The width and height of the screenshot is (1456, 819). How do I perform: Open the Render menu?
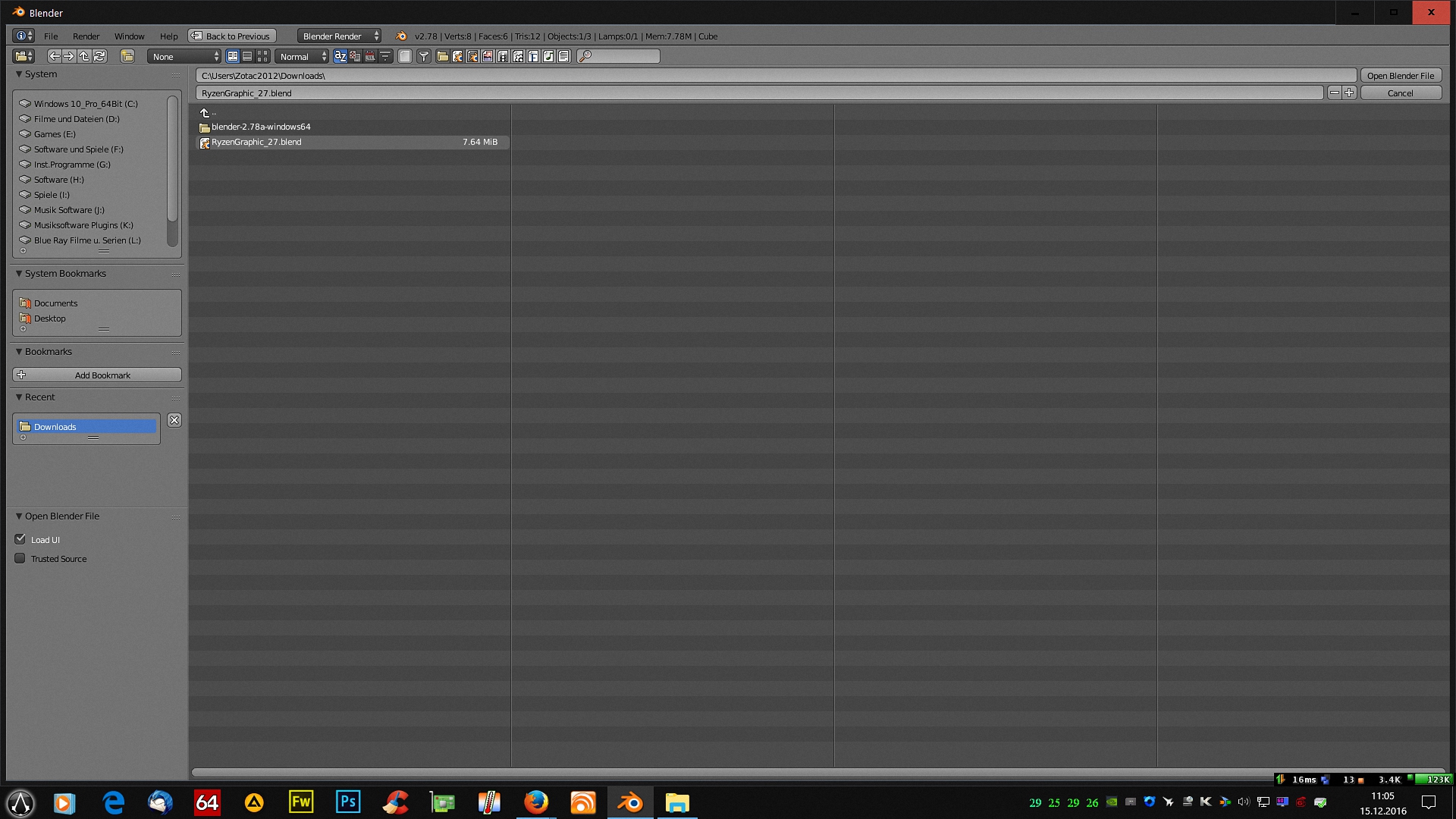(86, 36)
